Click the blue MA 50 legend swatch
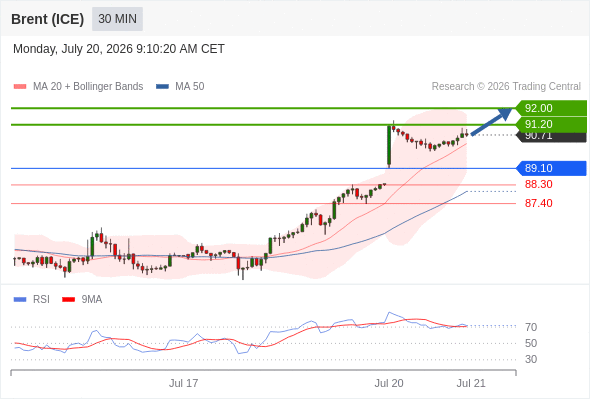 (x=162, y=87)
